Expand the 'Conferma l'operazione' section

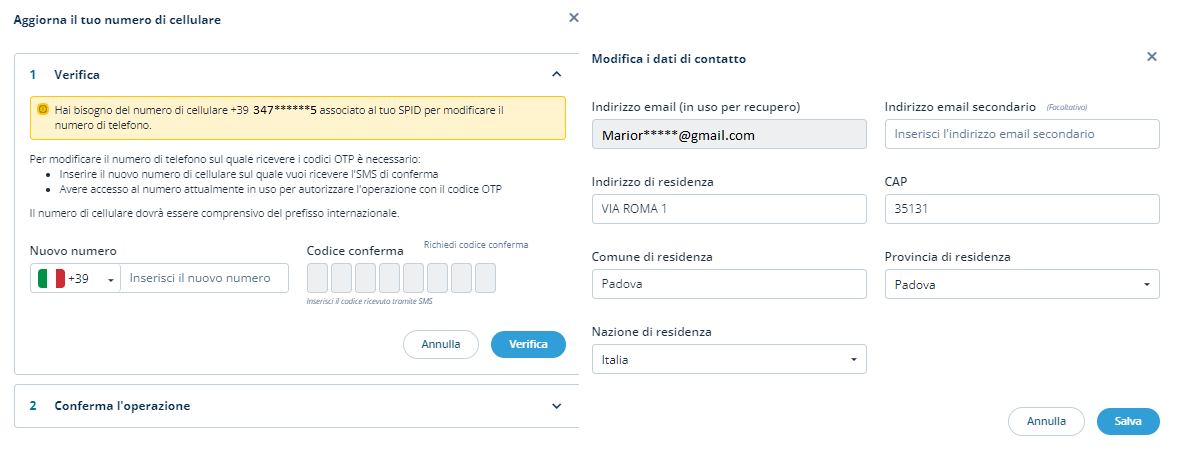557,406
